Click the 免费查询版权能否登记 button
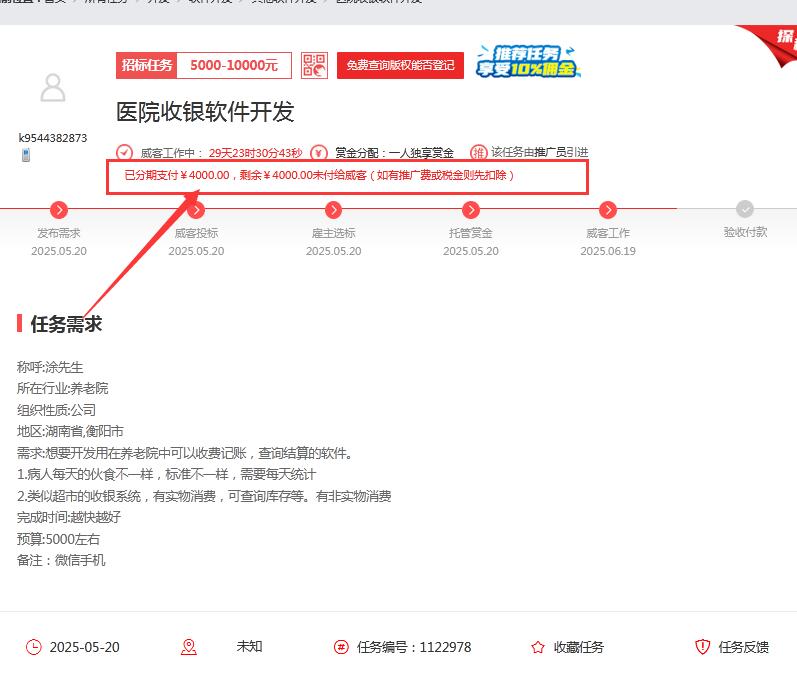 (400, 65)
